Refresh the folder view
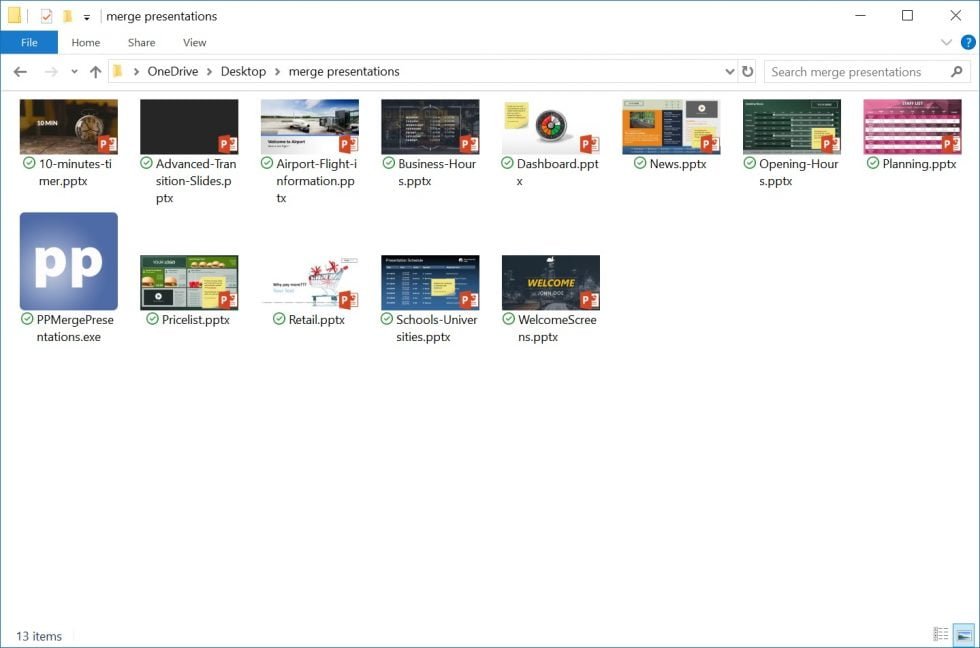 pos(748,72)
